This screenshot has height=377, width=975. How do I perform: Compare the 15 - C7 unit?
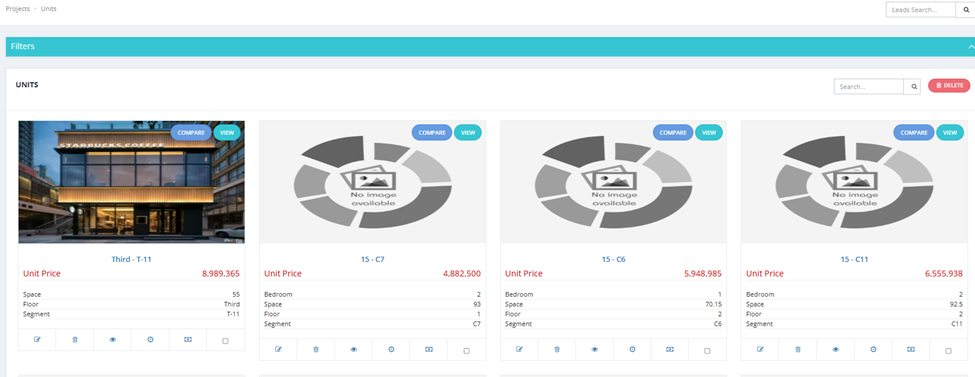pyautogui.click(x=432, y=132)
